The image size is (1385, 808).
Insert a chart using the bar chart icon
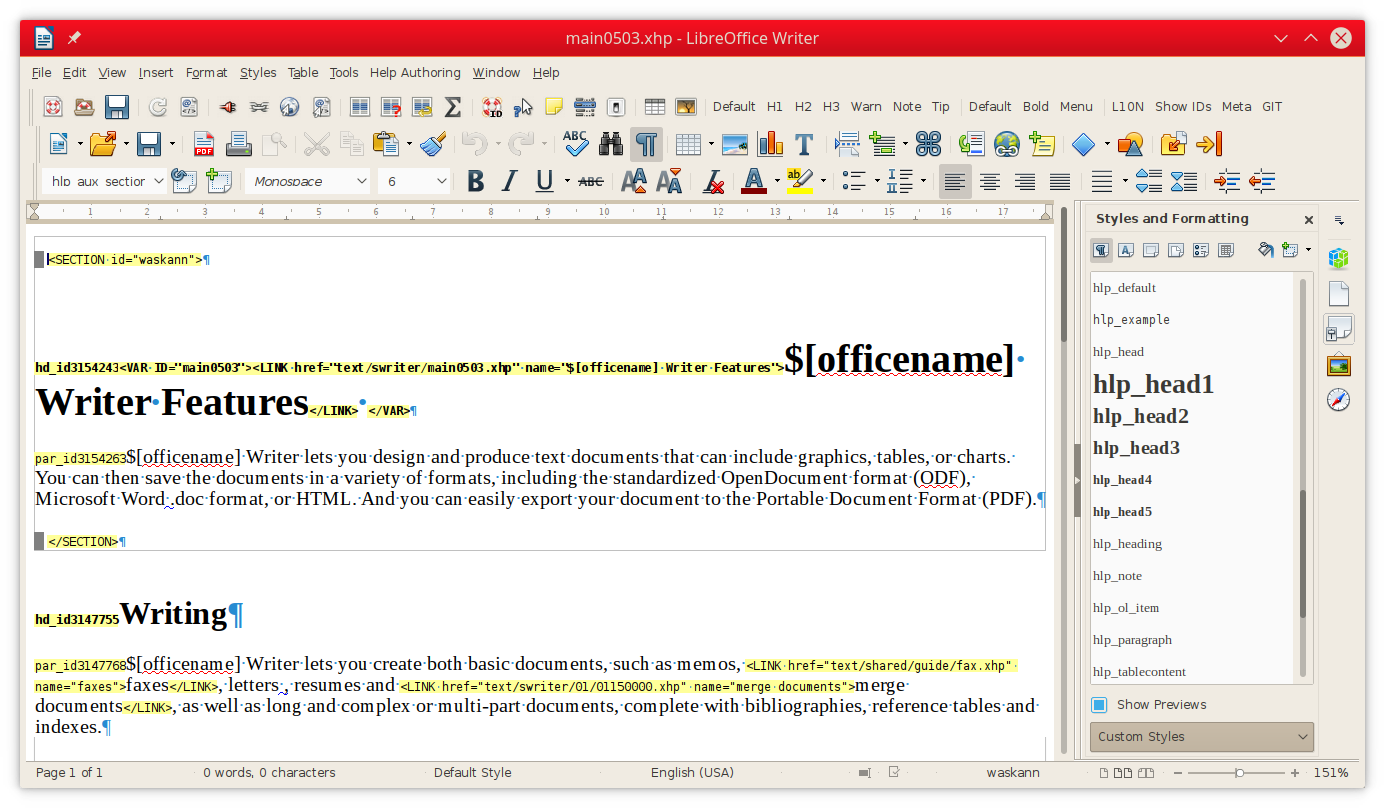770,144
